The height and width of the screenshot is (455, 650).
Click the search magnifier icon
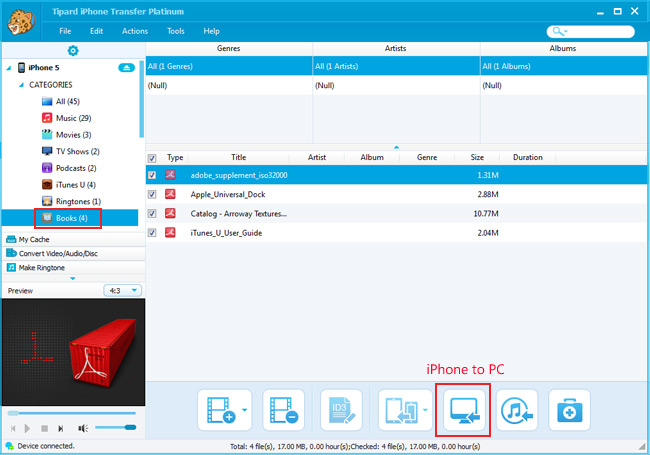point(557,31)
